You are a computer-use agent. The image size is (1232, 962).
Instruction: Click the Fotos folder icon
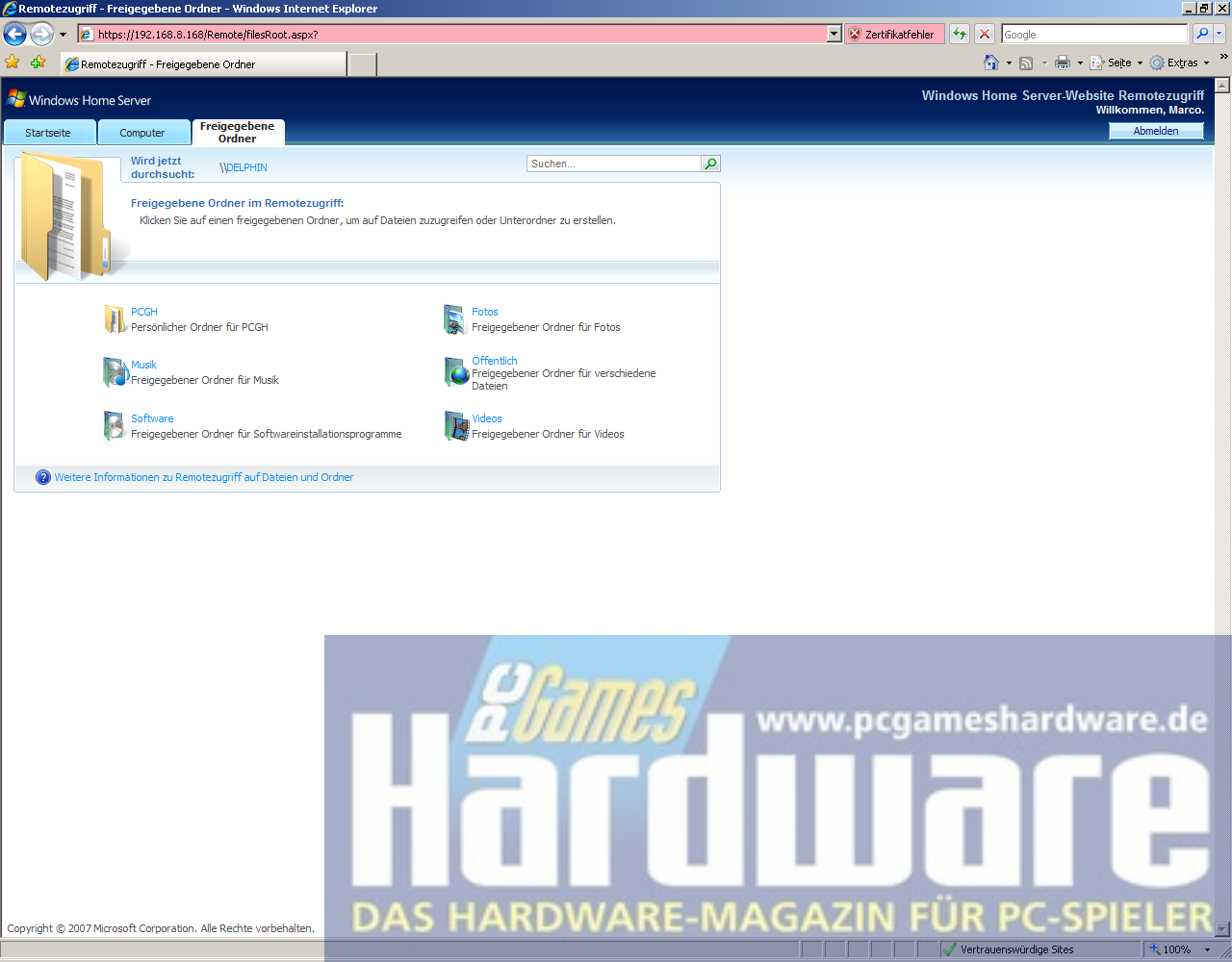point(455,319)
